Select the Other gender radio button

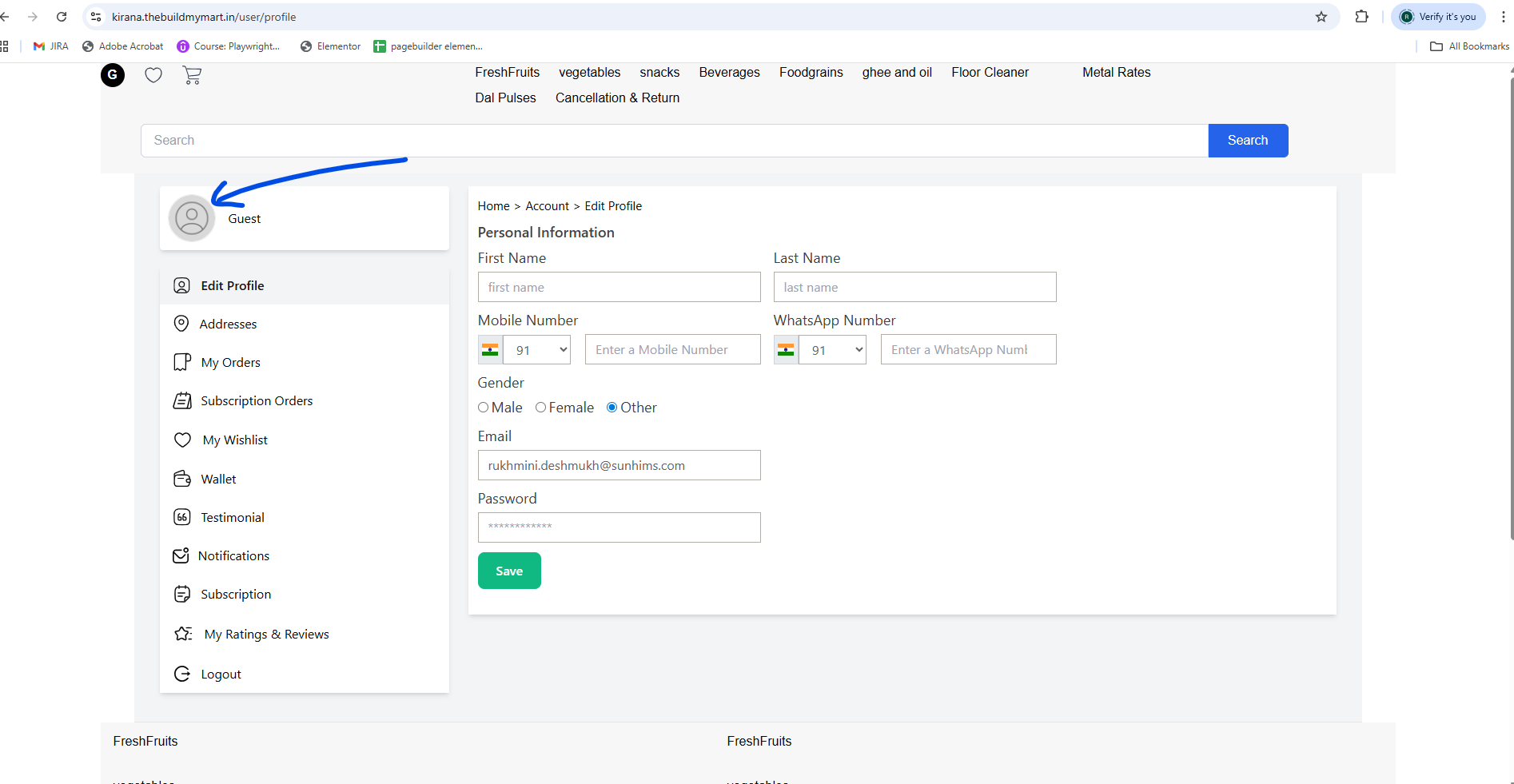612,408
